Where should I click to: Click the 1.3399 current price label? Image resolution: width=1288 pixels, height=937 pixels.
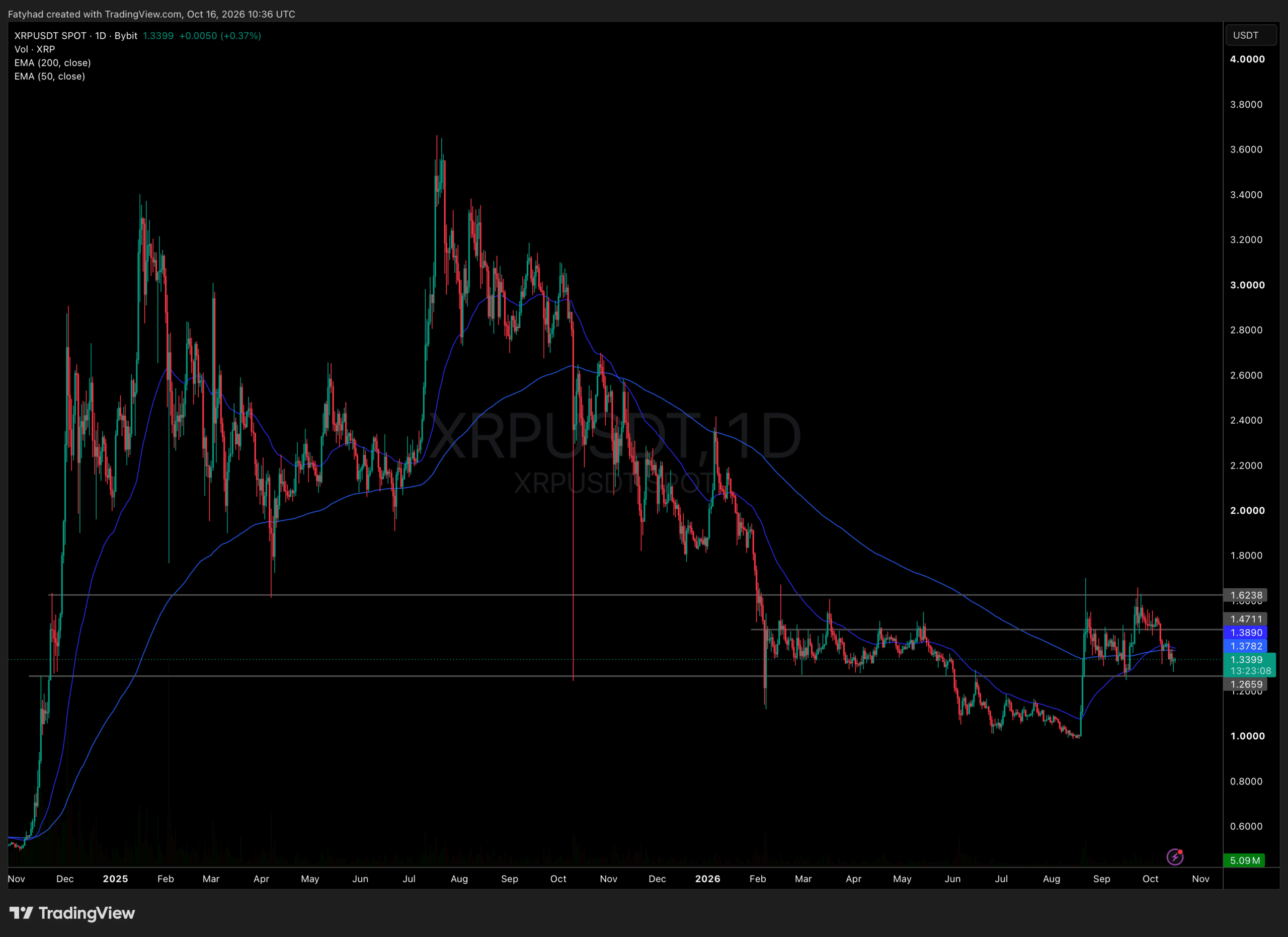pos(1246,660)
